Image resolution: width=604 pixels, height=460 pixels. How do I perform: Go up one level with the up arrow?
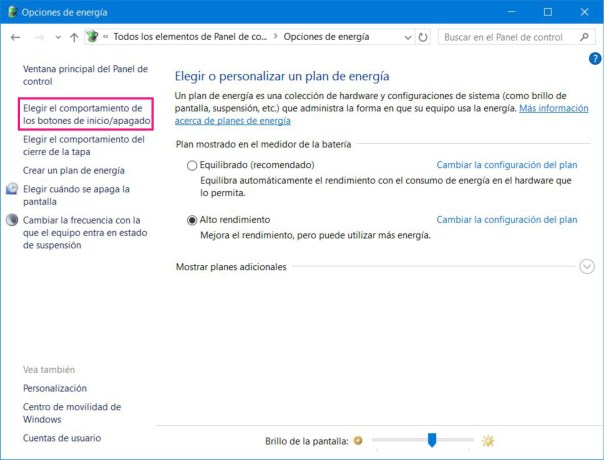tap(74, 37)
